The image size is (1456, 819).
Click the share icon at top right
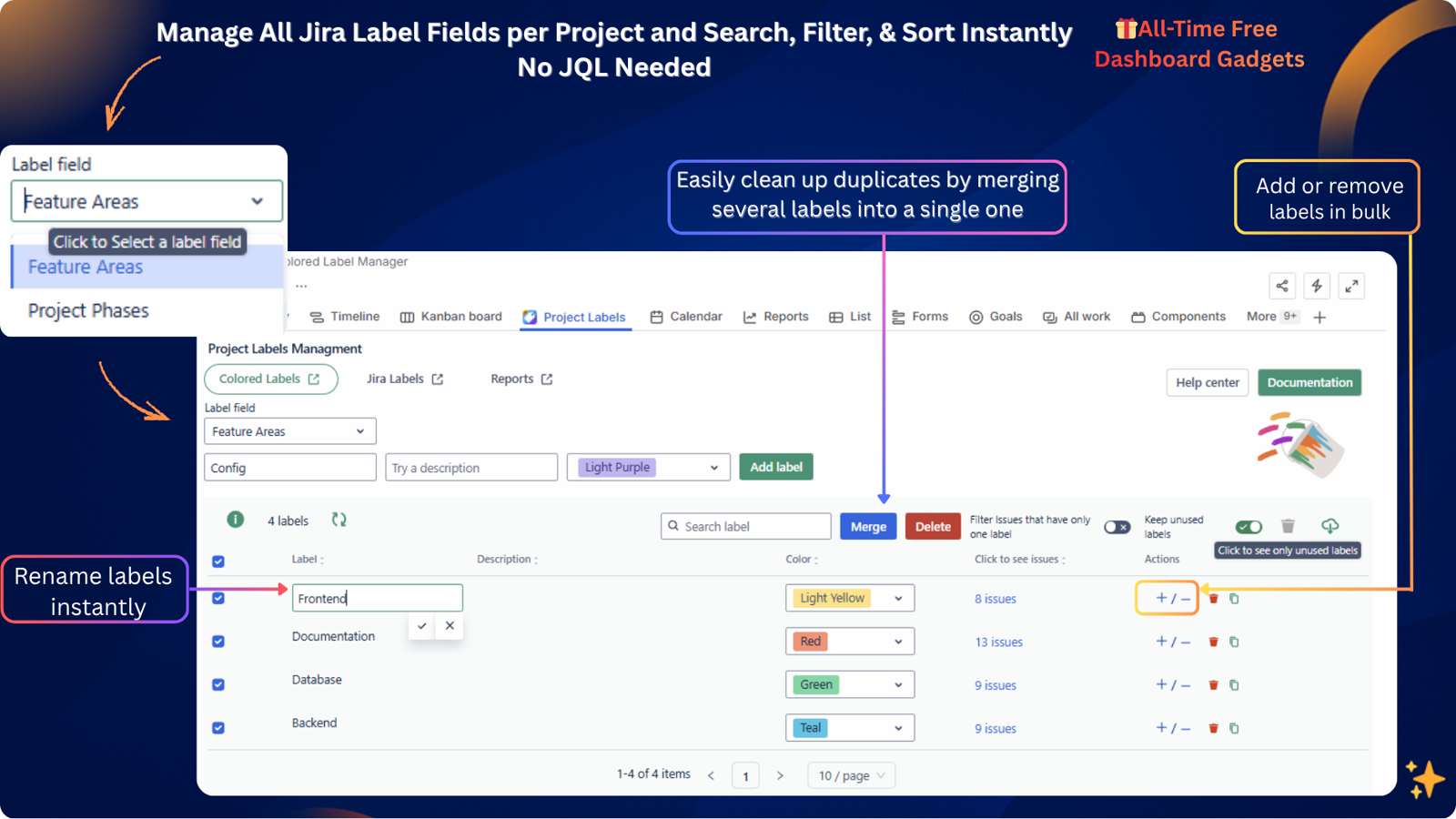click(x=1282, y=286)
